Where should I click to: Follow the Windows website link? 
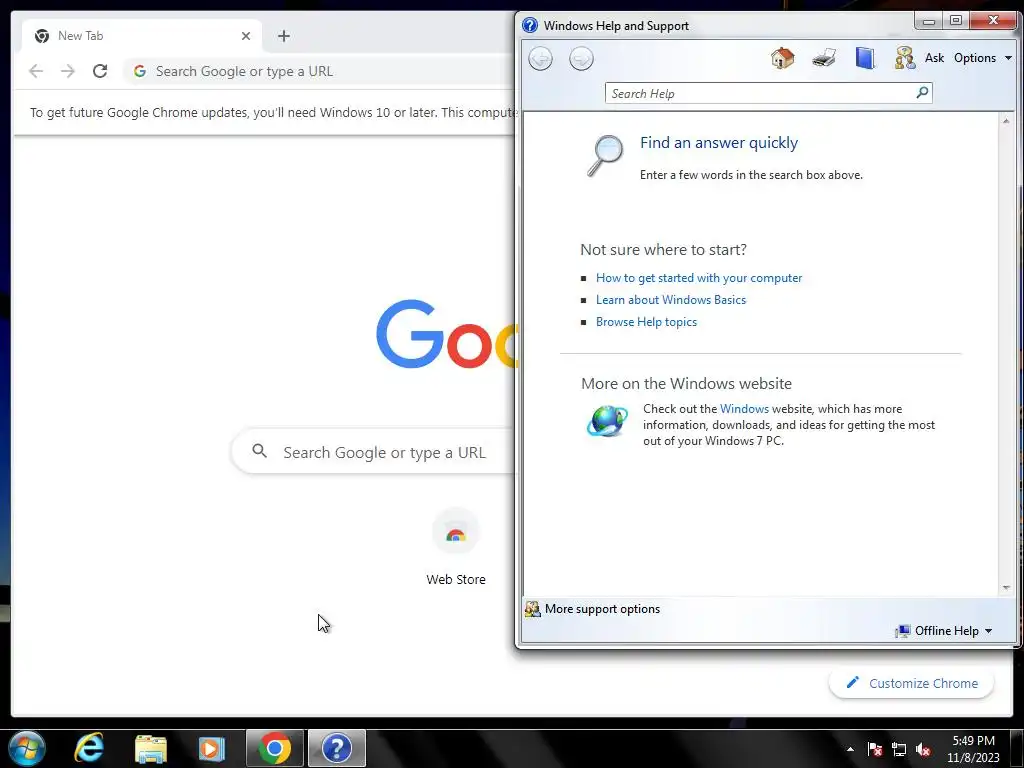coord(744,409)
